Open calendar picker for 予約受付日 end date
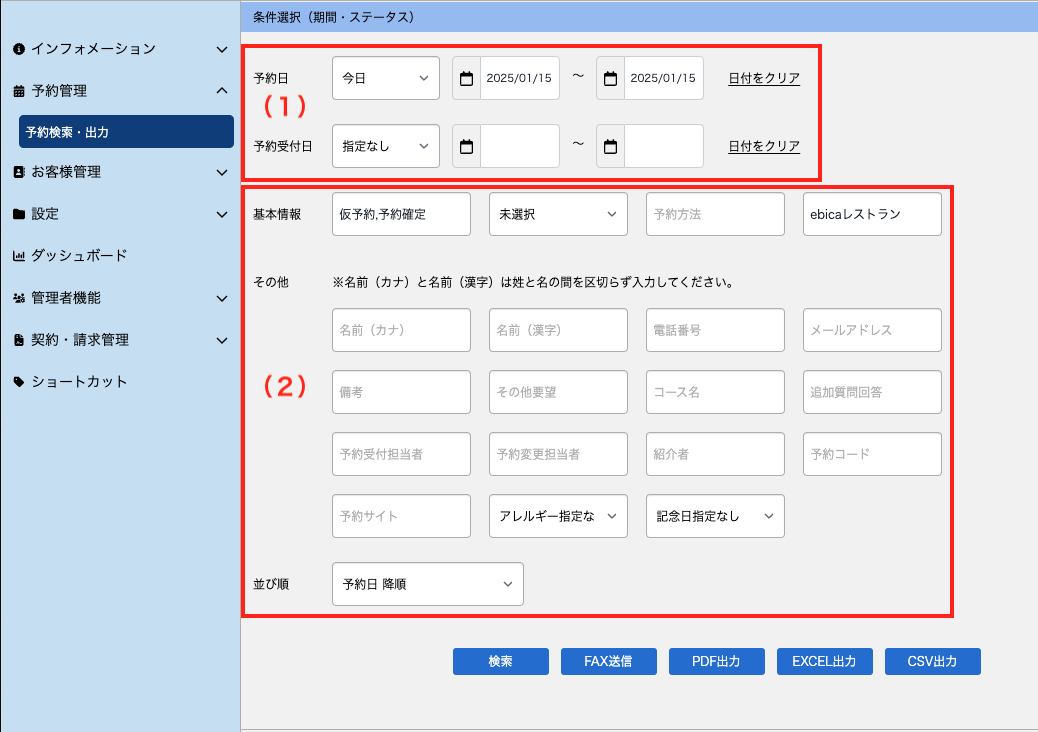The width and height of the screenshot is (1038, 732). pos(610,146)
